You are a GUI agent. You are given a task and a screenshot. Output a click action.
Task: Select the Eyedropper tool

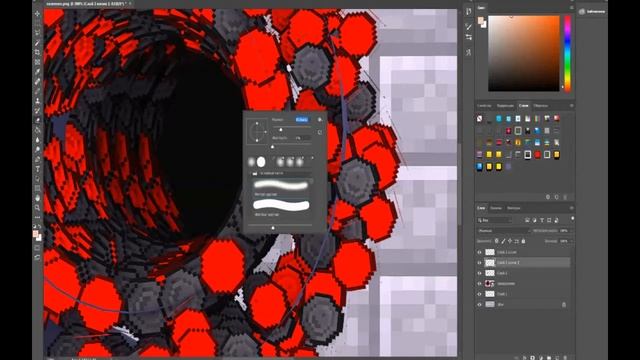(x=38, y=71)
